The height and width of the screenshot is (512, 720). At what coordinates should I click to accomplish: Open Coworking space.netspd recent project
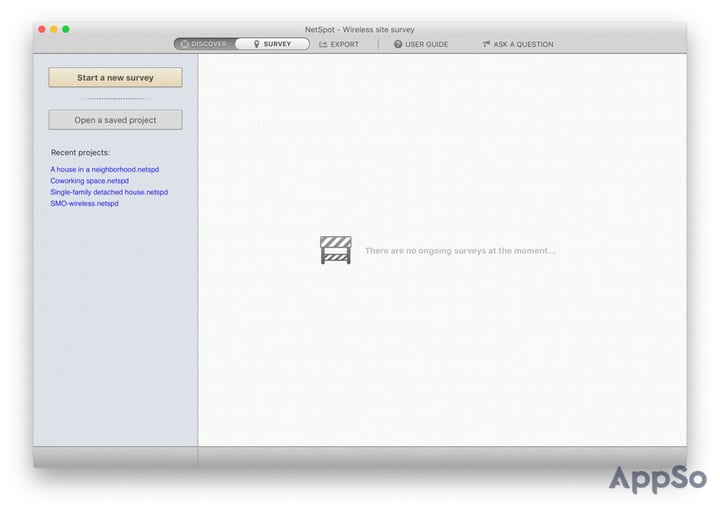coord(90,181)
